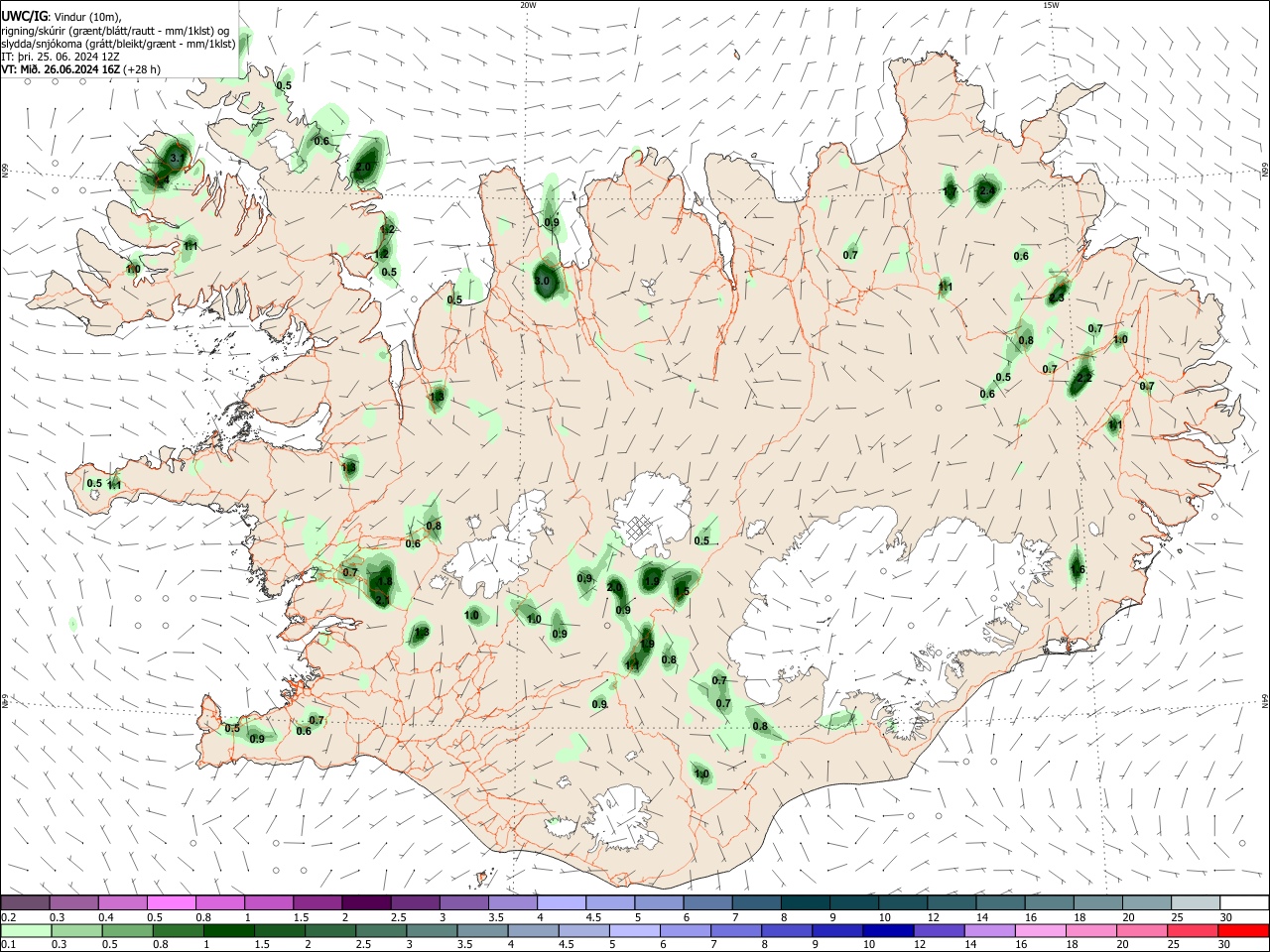Click the dusky mauve 0.2 swatch in upper row

26,902
